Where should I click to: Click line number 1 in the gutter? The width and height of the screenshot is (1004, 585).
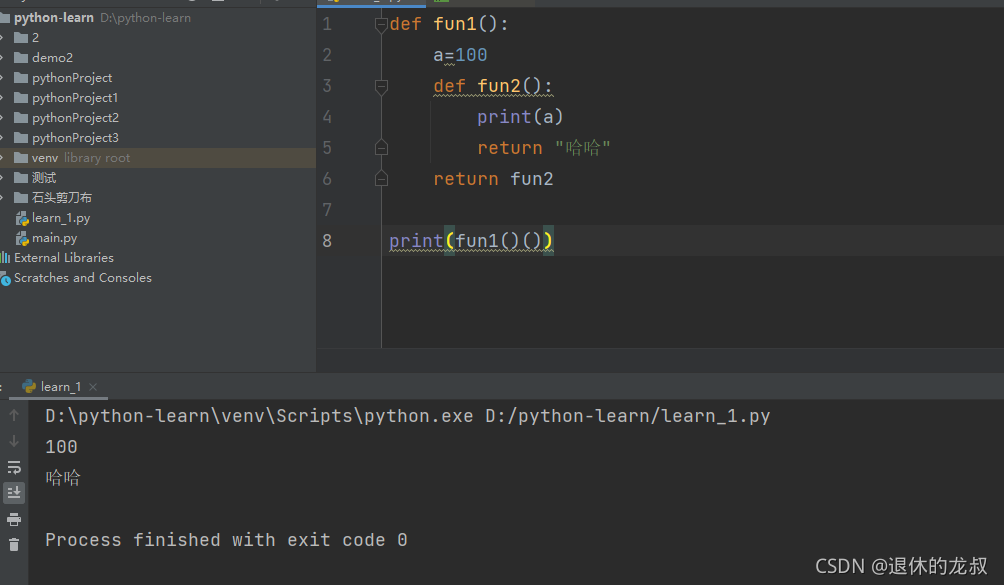point(327,24)
